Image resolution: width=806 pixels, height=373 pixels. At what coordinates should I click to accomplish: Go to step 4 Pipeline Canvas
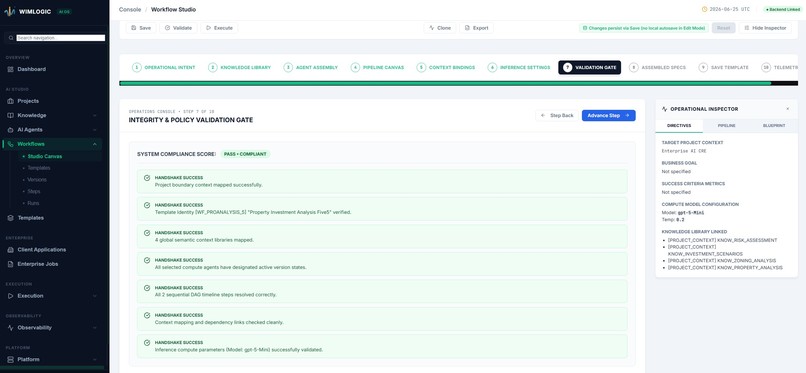click(378, 67)
